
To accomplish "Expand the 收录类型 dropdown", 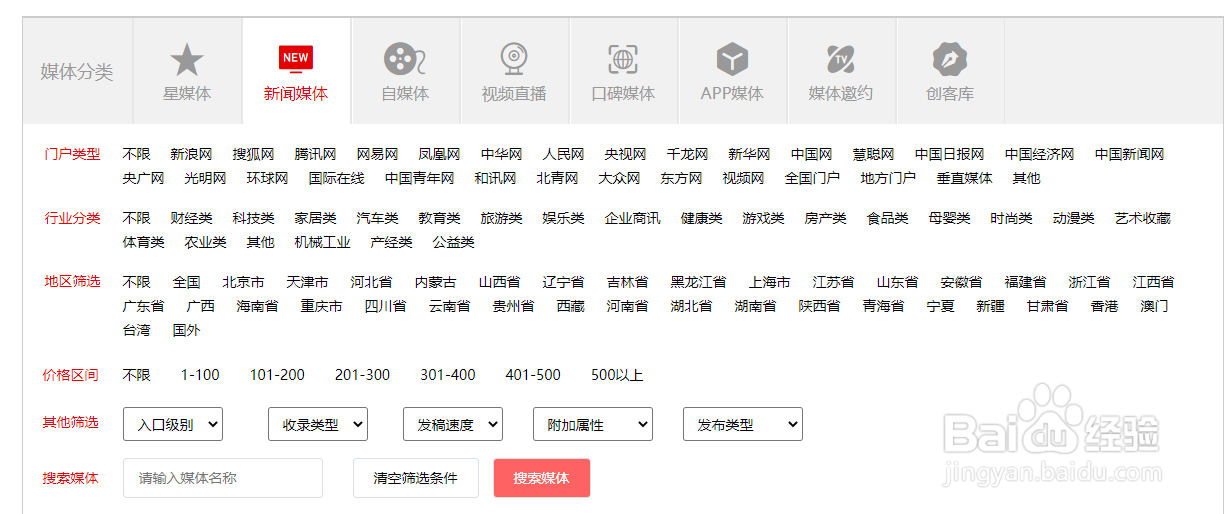I will 318,424.
